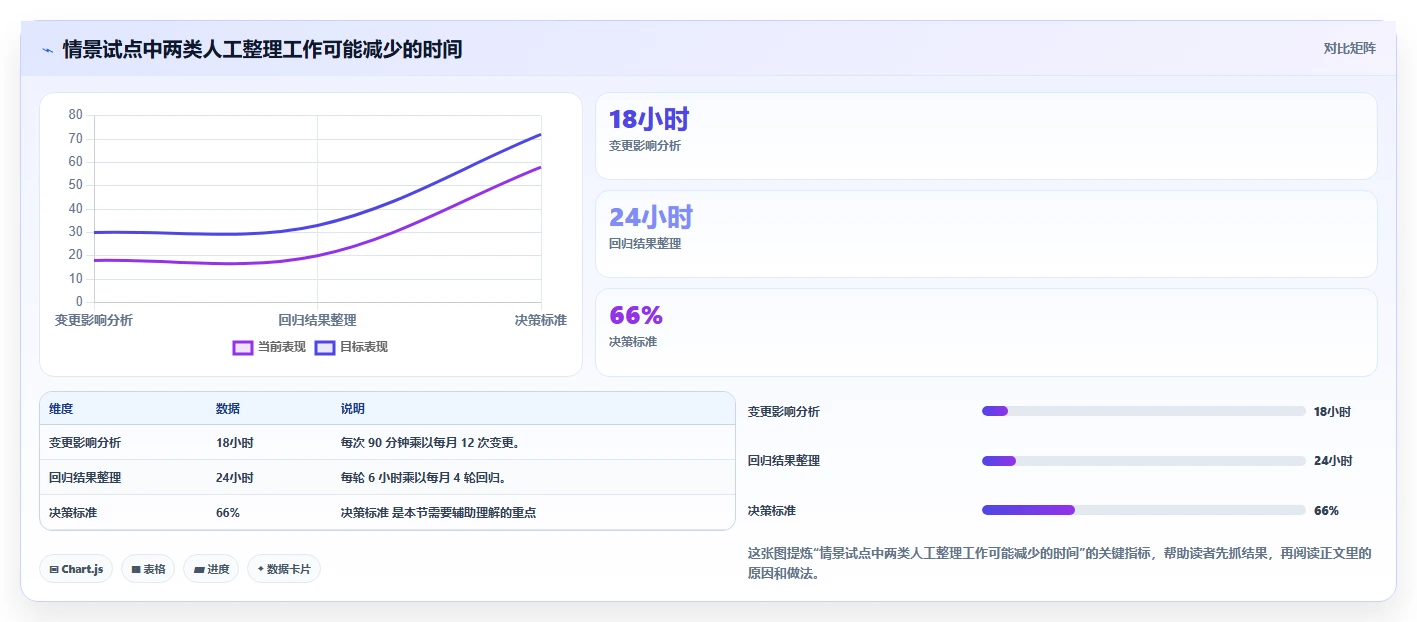Toggle the 当前表现 legend entry
This screenshot has height=622, width=1417.
[269, 347]
